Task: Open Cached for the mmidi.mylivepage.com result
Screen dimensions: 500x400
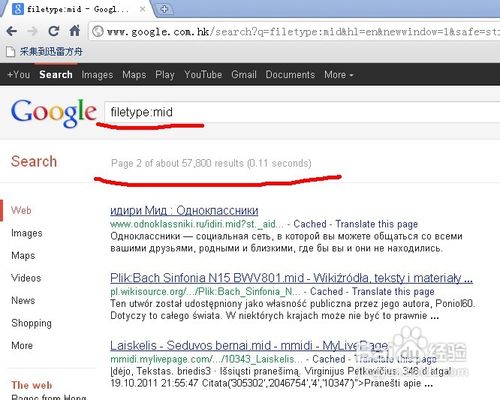Action: coord(329,359)
